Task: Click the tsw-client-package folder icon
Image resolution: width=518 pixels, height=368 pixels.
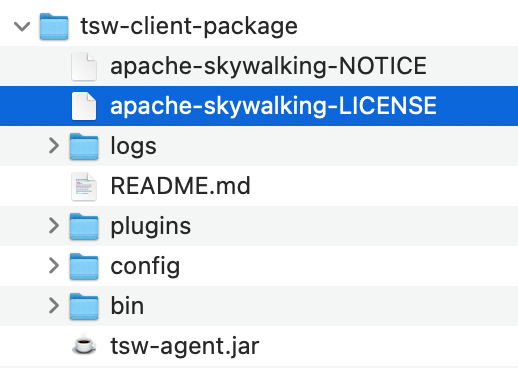Action: (x=54, y=26)
